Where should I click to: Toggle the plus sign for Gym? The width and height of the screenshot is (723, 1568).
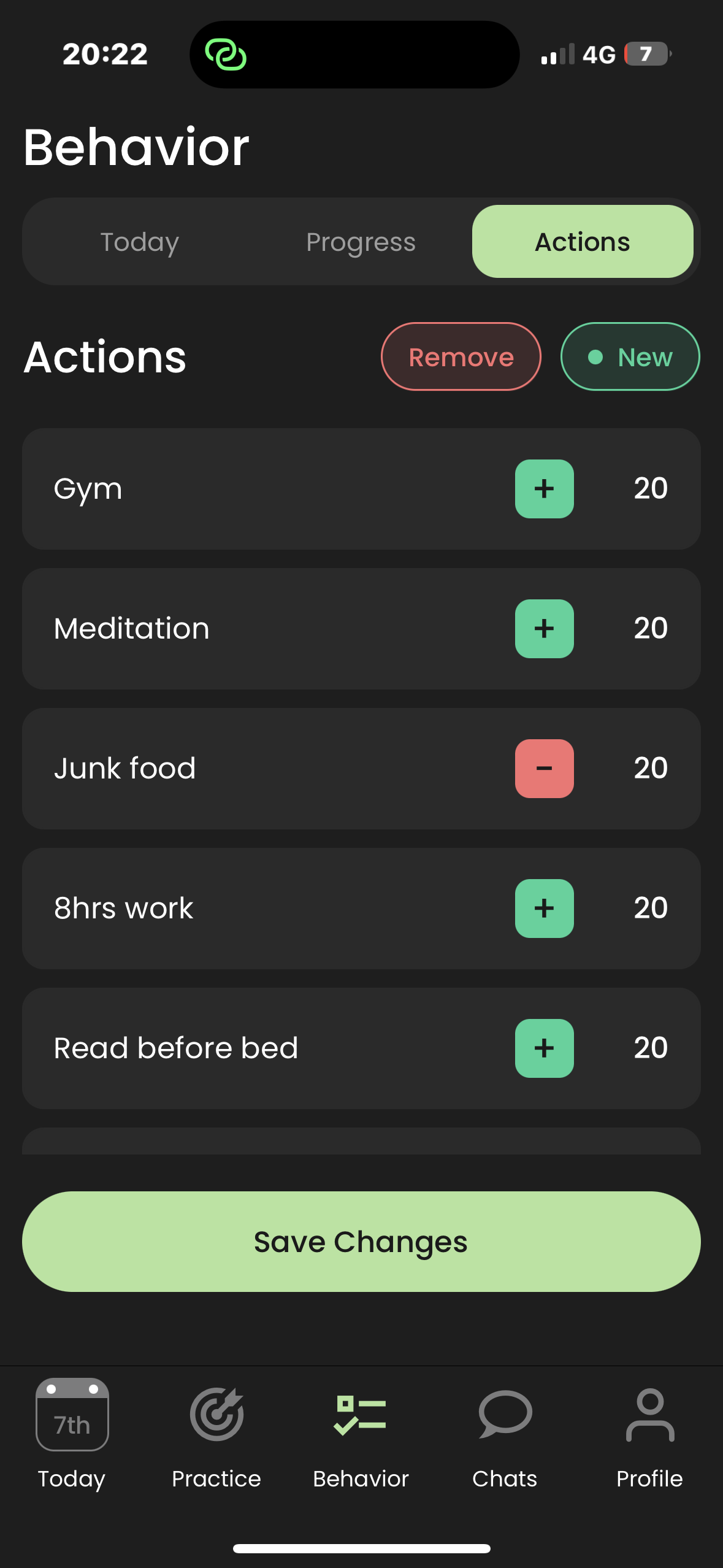click(x=544, y=489)
